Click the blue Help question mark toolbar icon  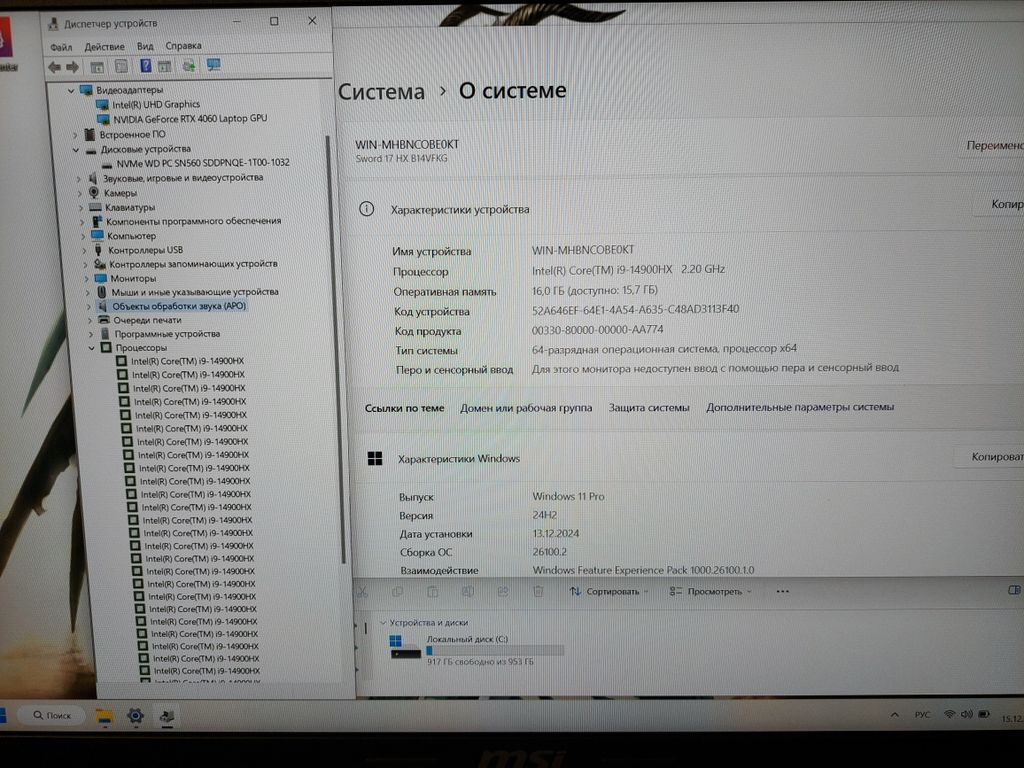click(x=145, y=66)
